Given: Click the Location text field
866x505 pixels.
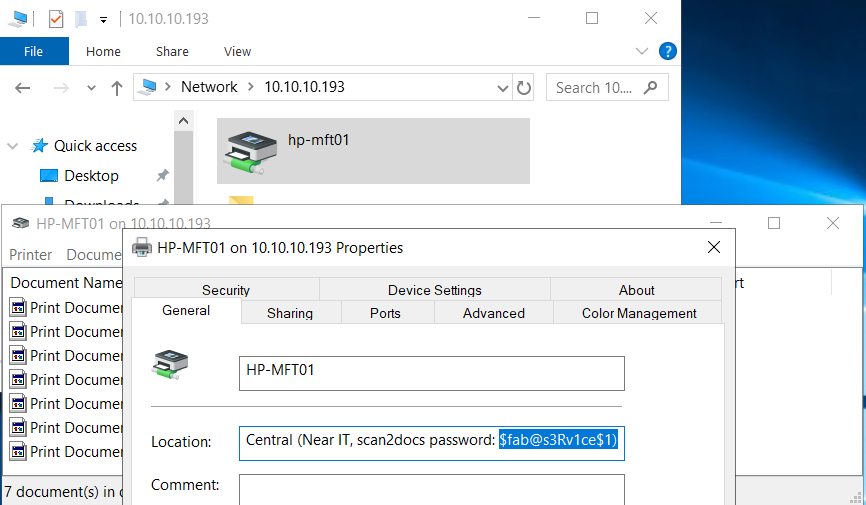Looking at the screenshot, I should [432, 443].
